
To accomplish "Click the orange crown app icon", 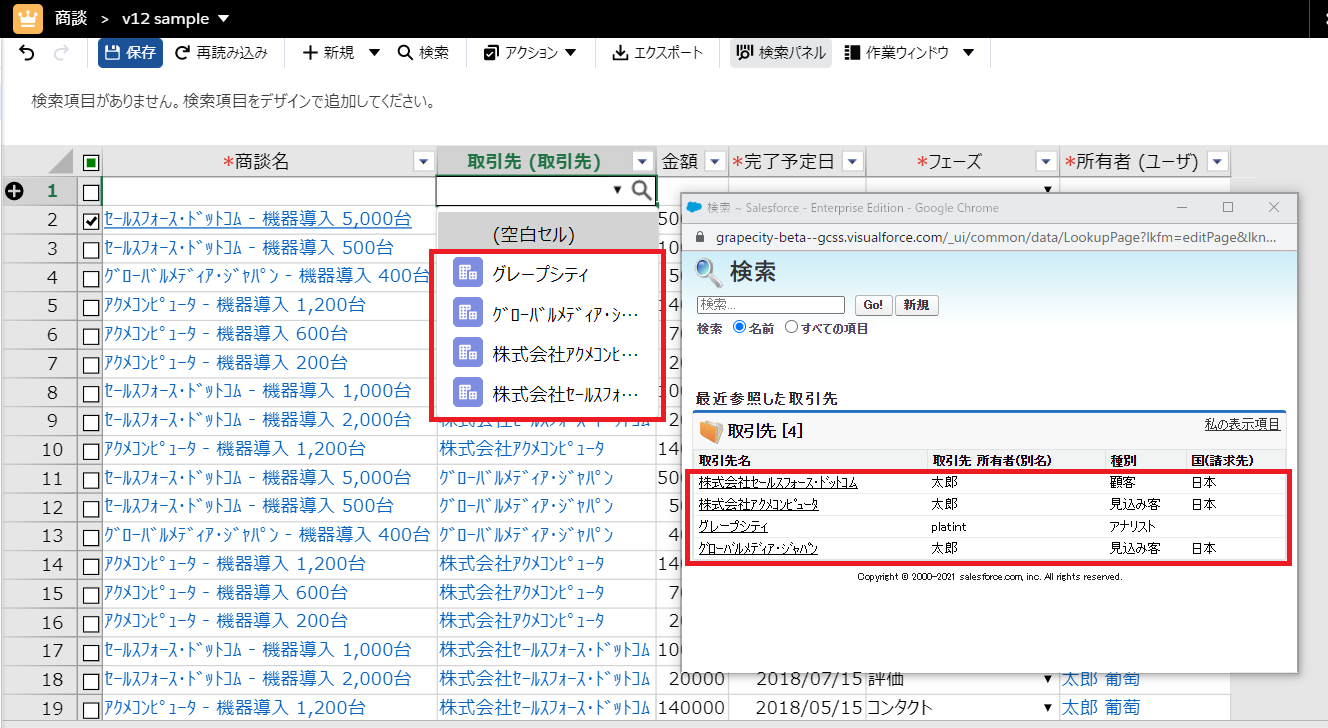I will coord(27,18).
